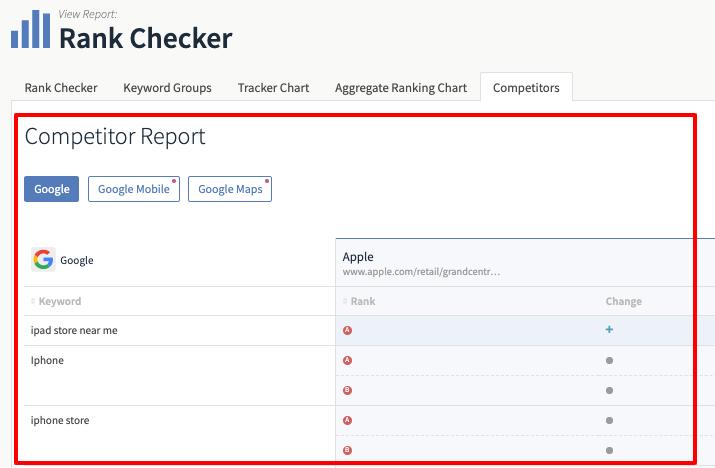The width and height of the screenshot is (715, 468).
Task: Click the B marker's change dot for iphone store
Action: pyautogui.click(x=609, y=451)
